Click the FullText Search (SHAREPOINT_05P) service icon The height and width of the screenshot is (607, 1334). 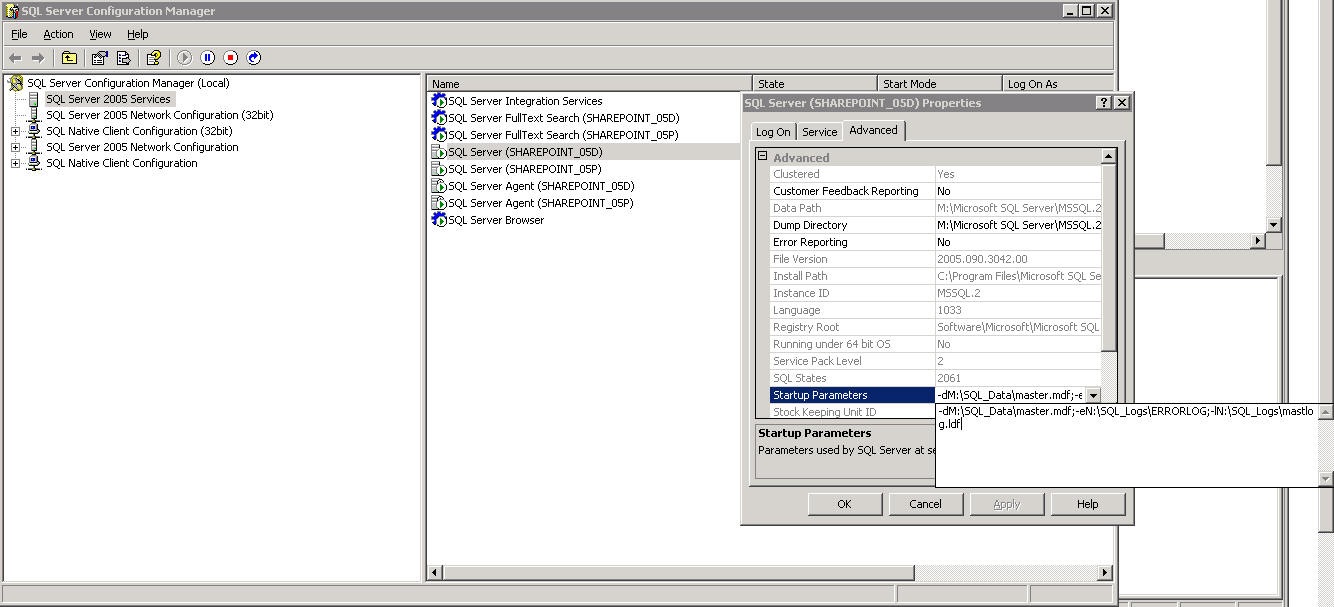439,135
